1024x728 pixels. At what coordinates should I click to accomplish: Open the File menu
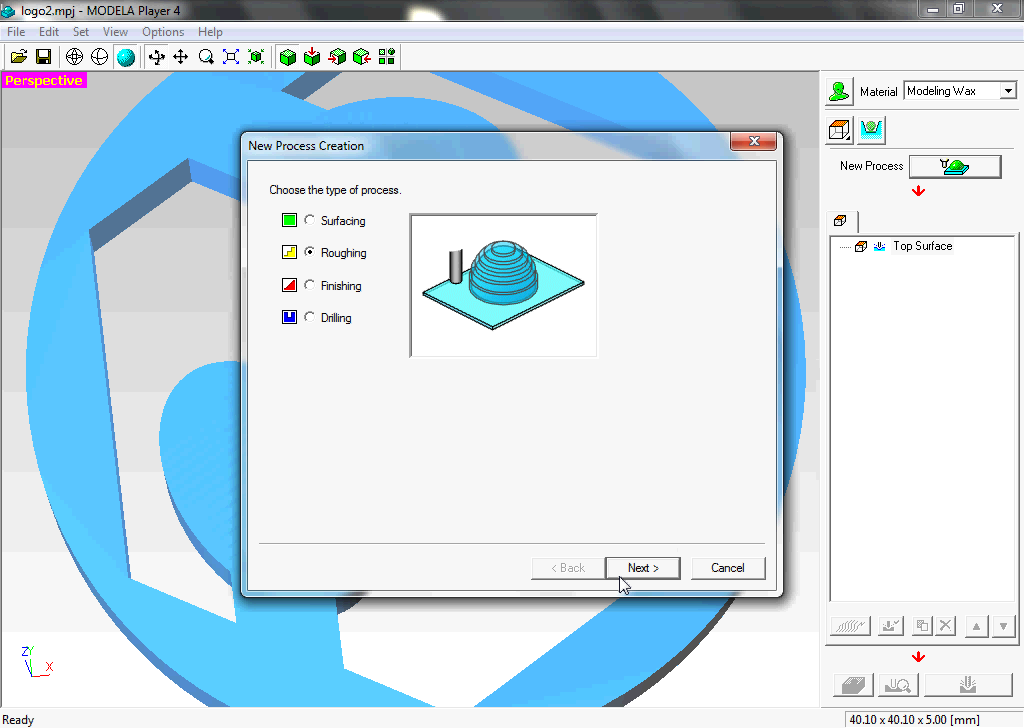pyautogui.click(x=16, y=32)
